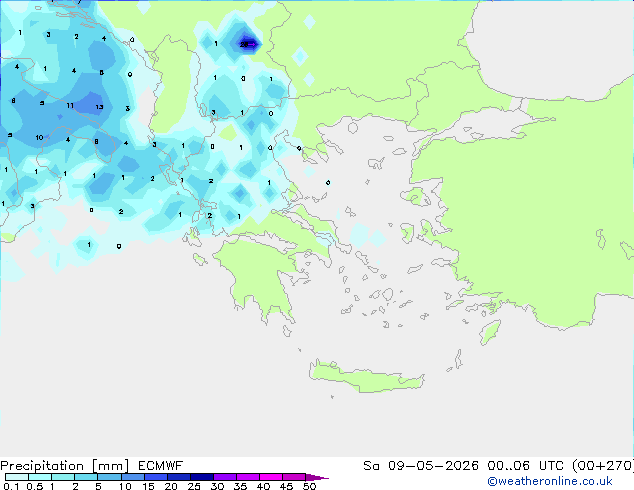Click the legend scale label '0.1'
The image size is (634, 490).
coord(11,486)
